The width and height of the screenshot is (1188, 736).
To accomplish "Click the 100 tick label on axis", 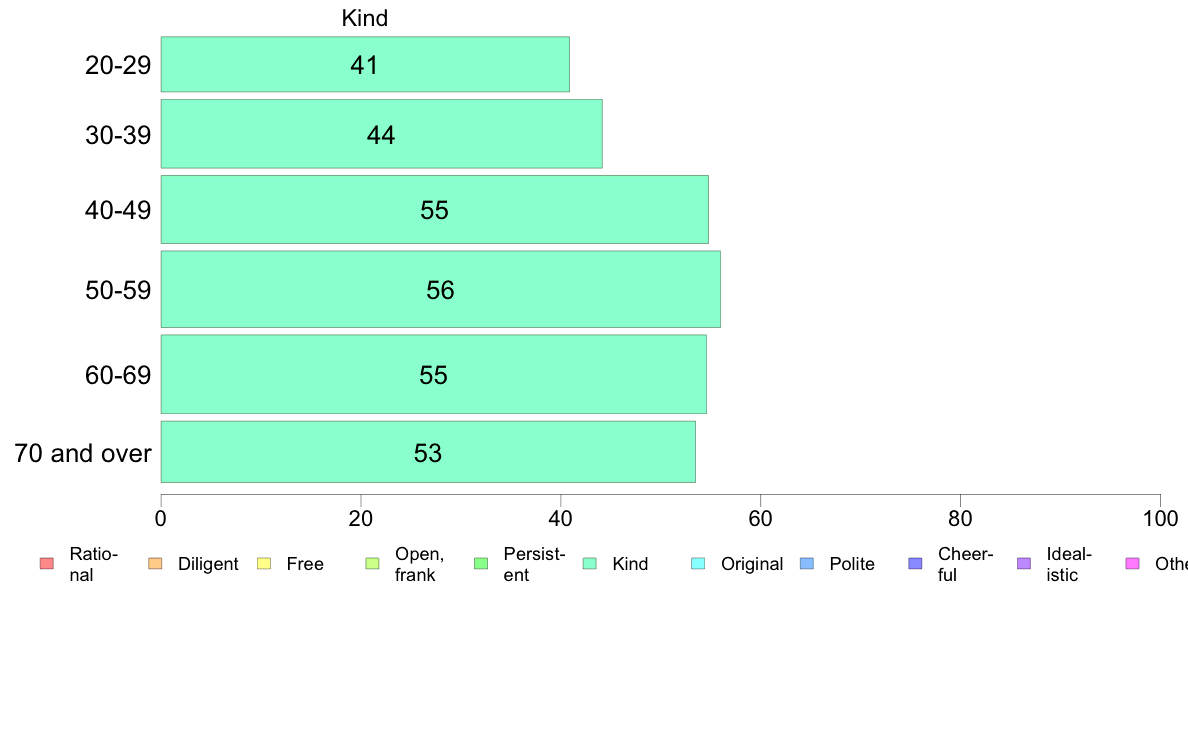I will (x=1160, y=518).
